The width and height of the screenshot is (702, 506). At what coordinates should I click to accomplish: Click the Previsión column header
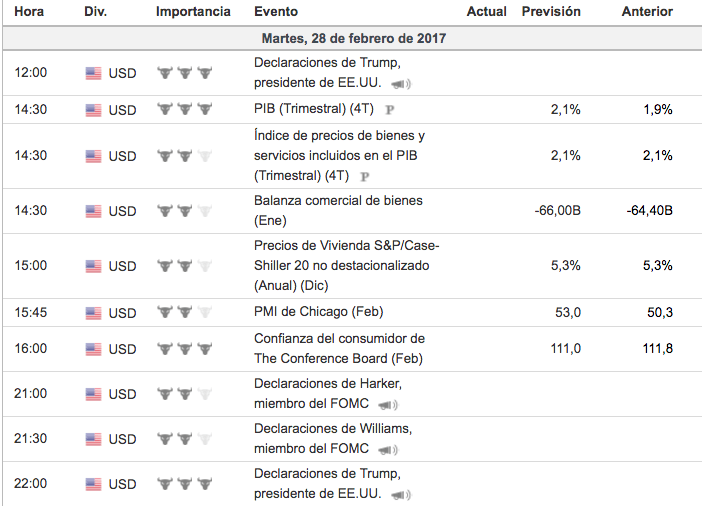pyautogui.click(x=551, y=12)
